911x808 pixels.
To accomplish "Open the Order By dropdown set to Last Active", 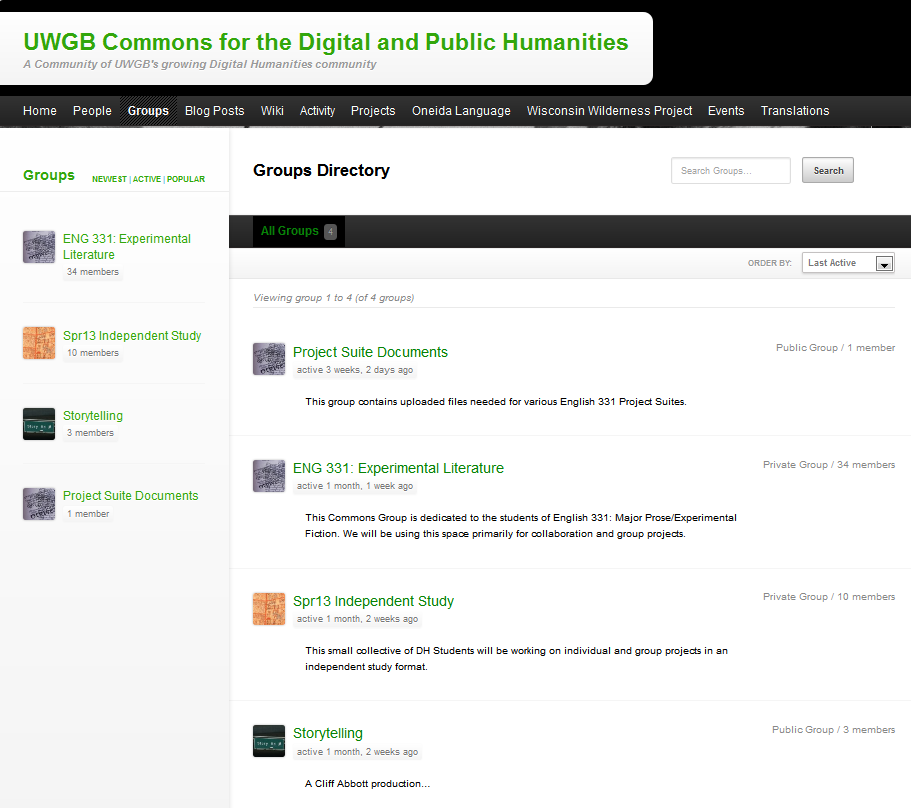I will tap(848, 263).
